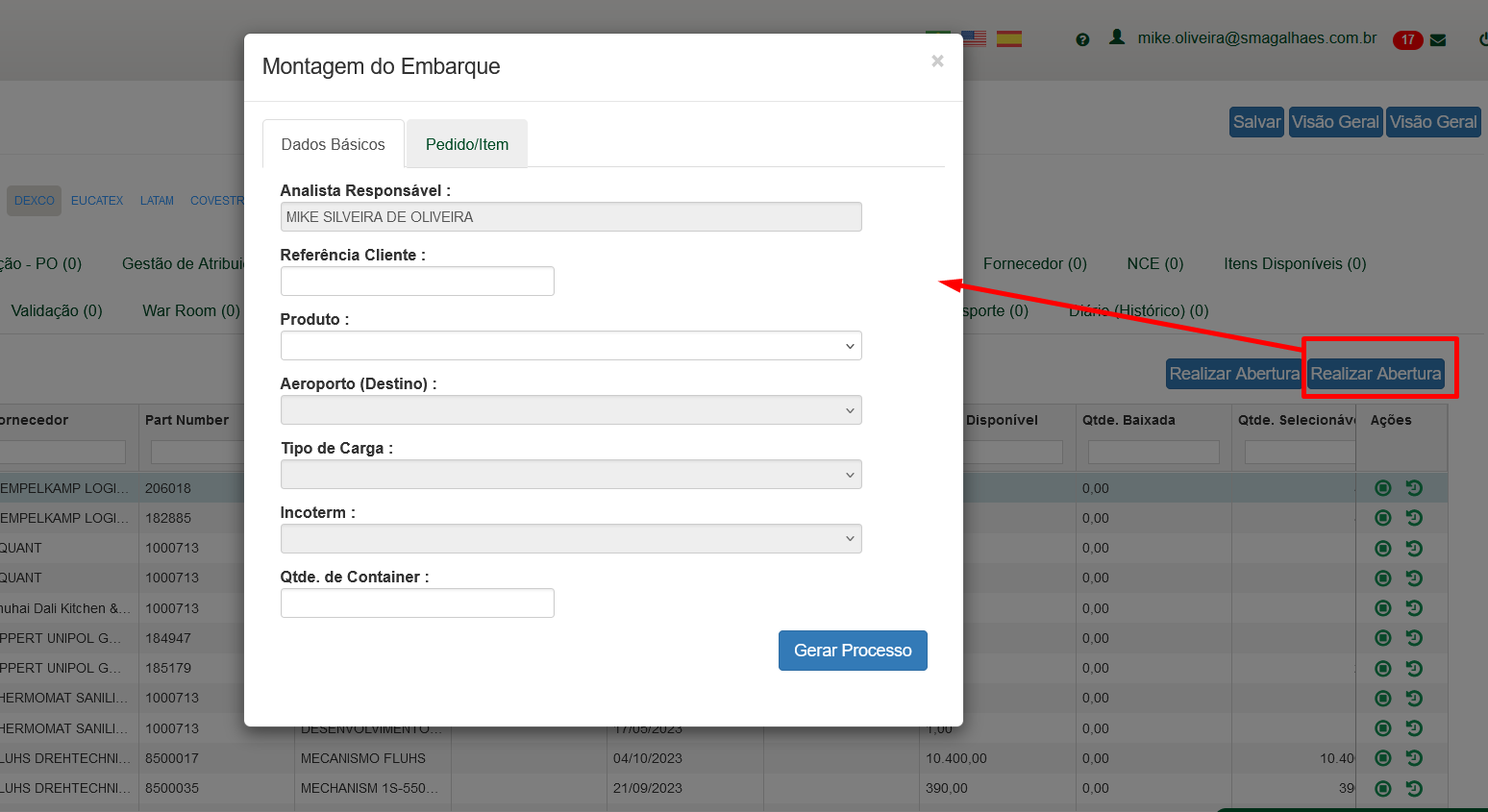Switch to the Pedido/Item tab
The height and width of the screenshot is (812, 1488).
click(467, 144)
